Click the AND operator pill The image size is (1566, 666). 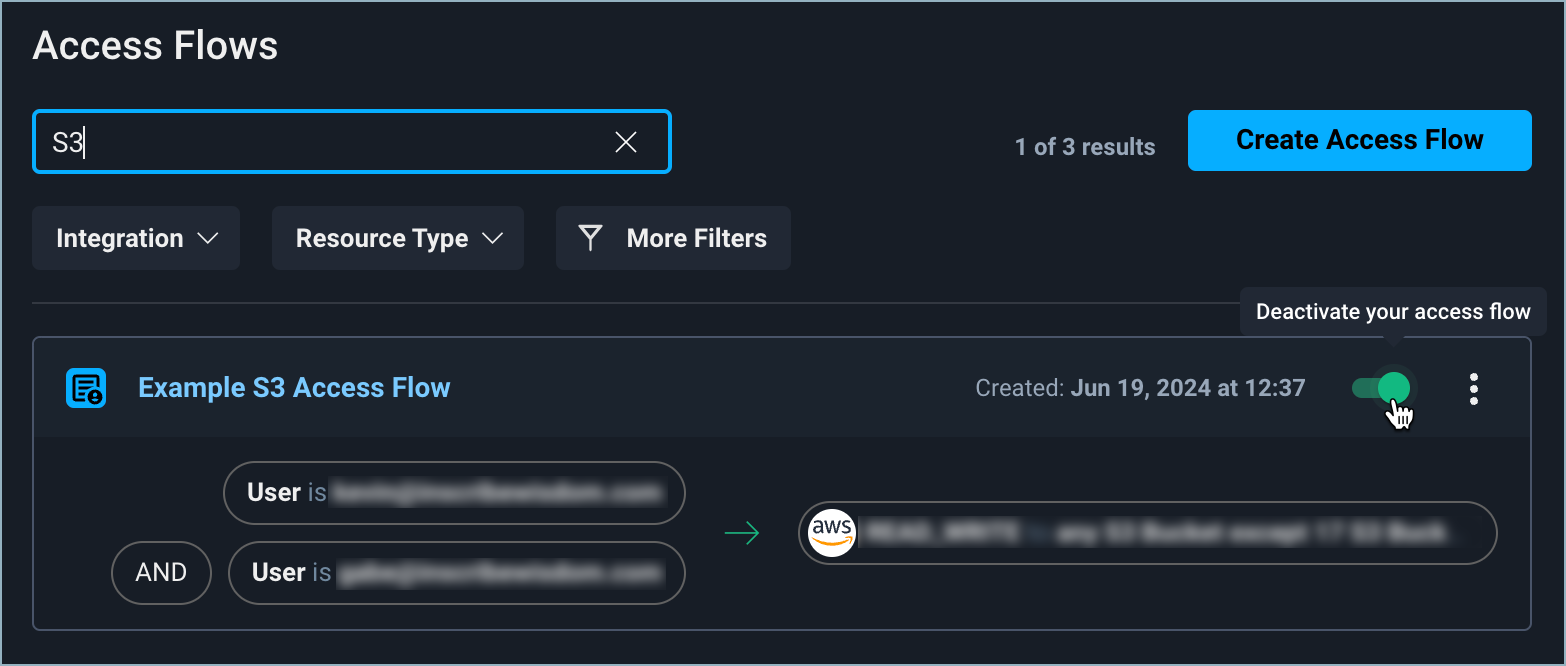click(161, 573)
